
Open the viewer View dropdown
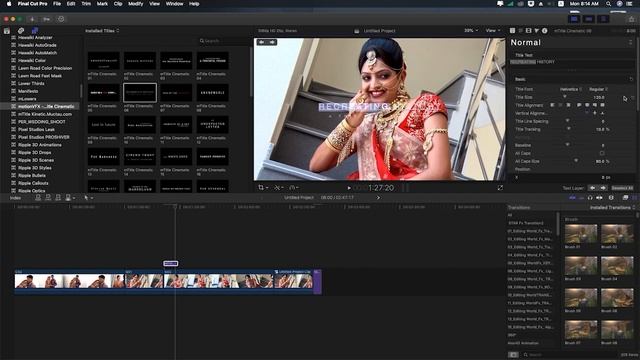[493, 31]
